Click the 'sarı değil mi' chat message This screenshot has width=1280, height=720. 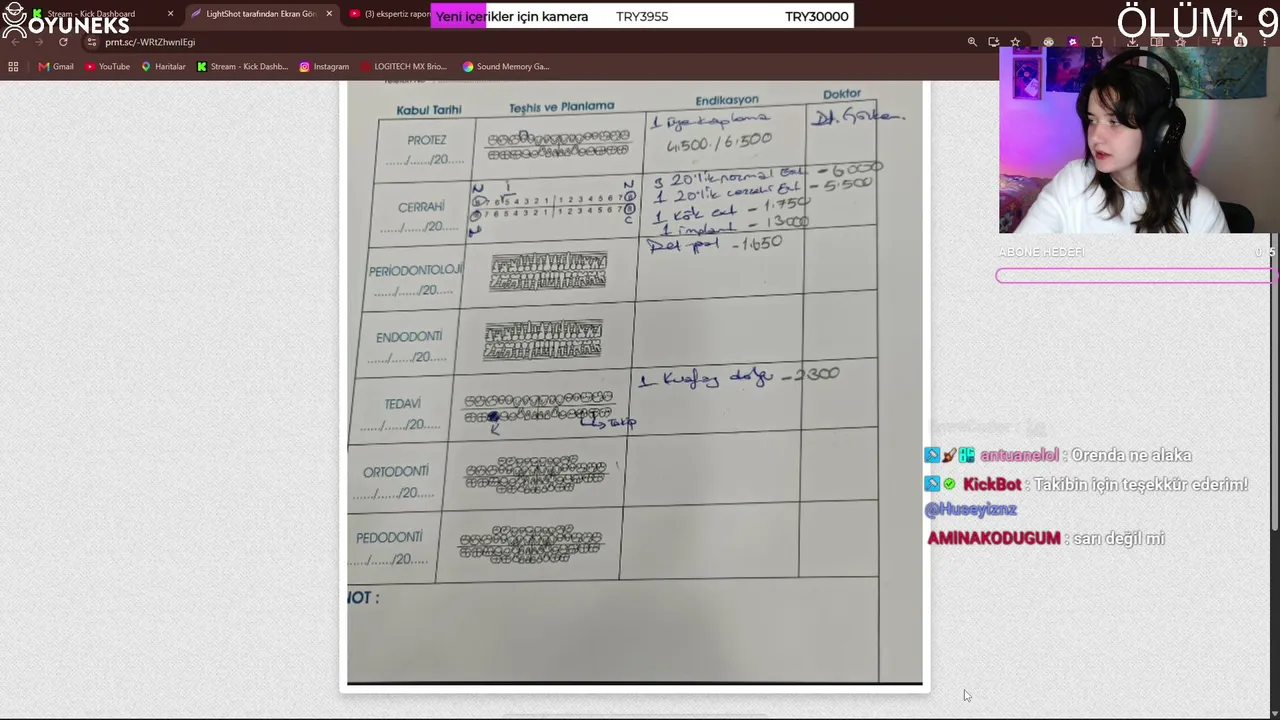click(x=1119, y=538)
